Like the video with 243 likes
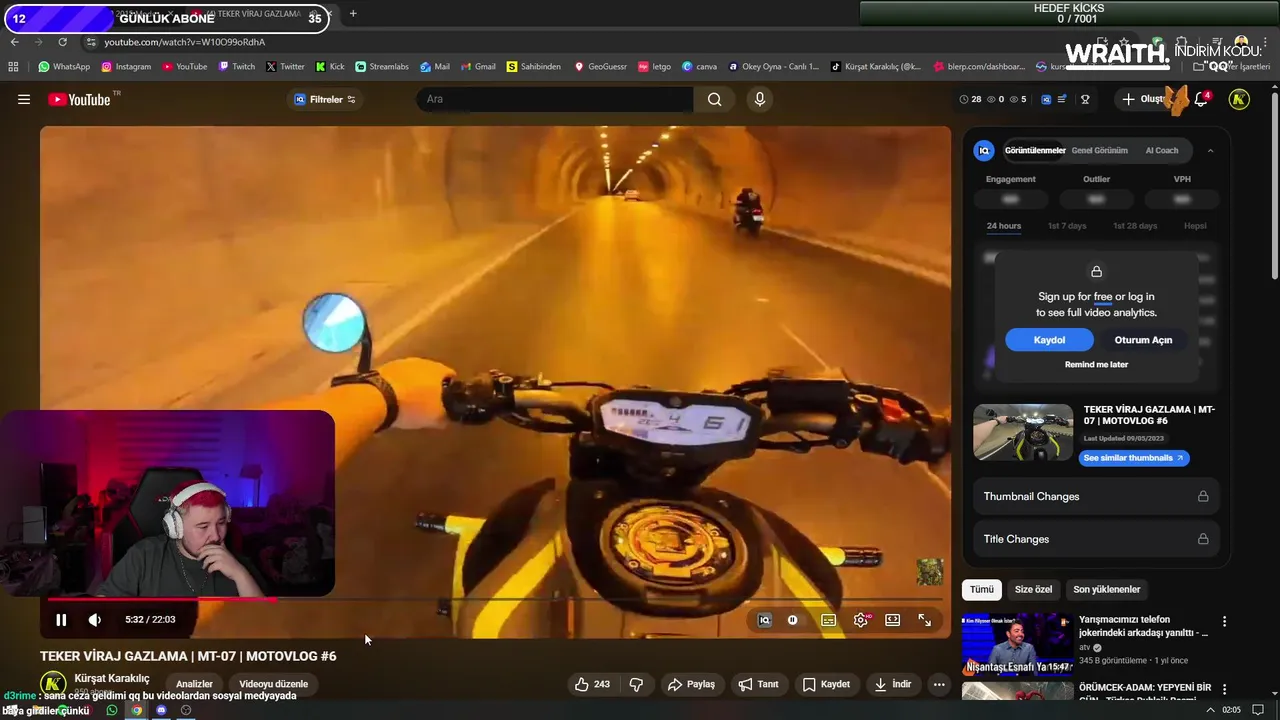1280x720 pixels. (592, 684)
